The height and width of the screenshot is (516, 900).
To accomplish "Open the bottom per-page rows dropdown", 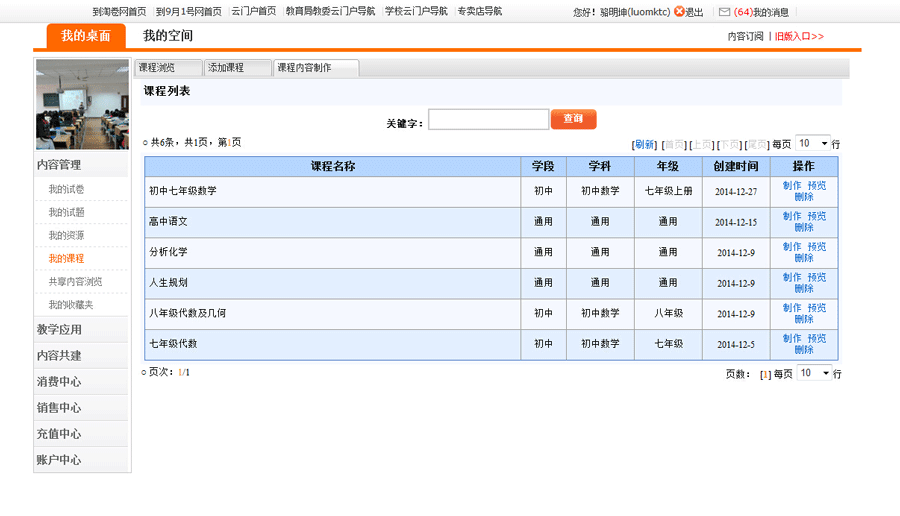I will pos(813,373).
